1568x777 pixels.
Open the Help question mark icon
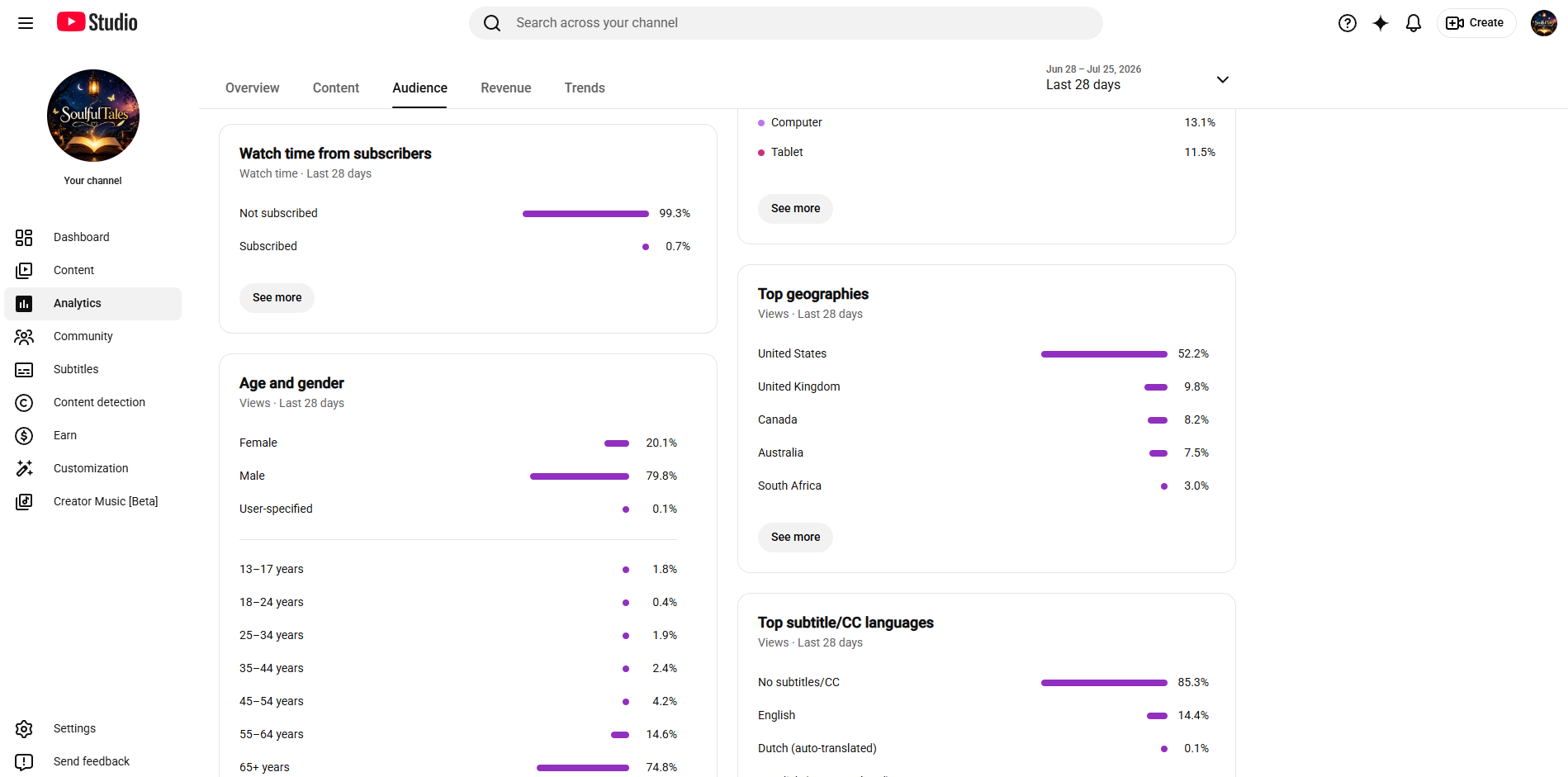click(1348, 23)
